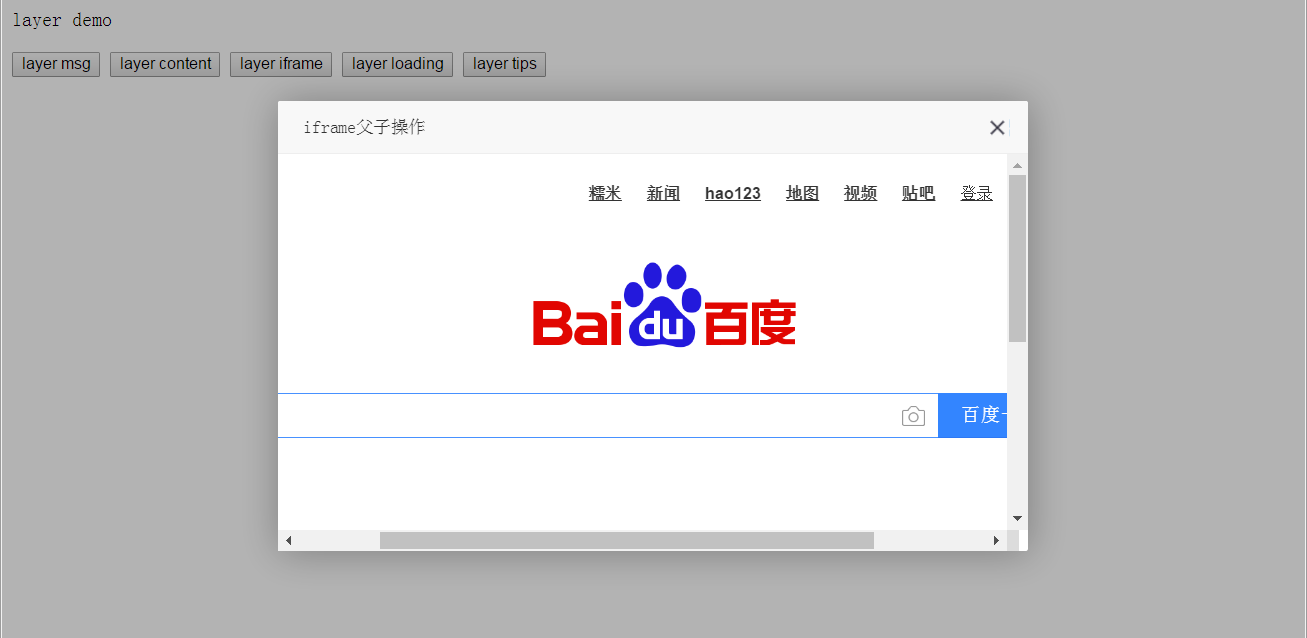Viewport: 1307px width, 638px height.
Task: Open the 贴吧 link
Action: tap(918, 193)
